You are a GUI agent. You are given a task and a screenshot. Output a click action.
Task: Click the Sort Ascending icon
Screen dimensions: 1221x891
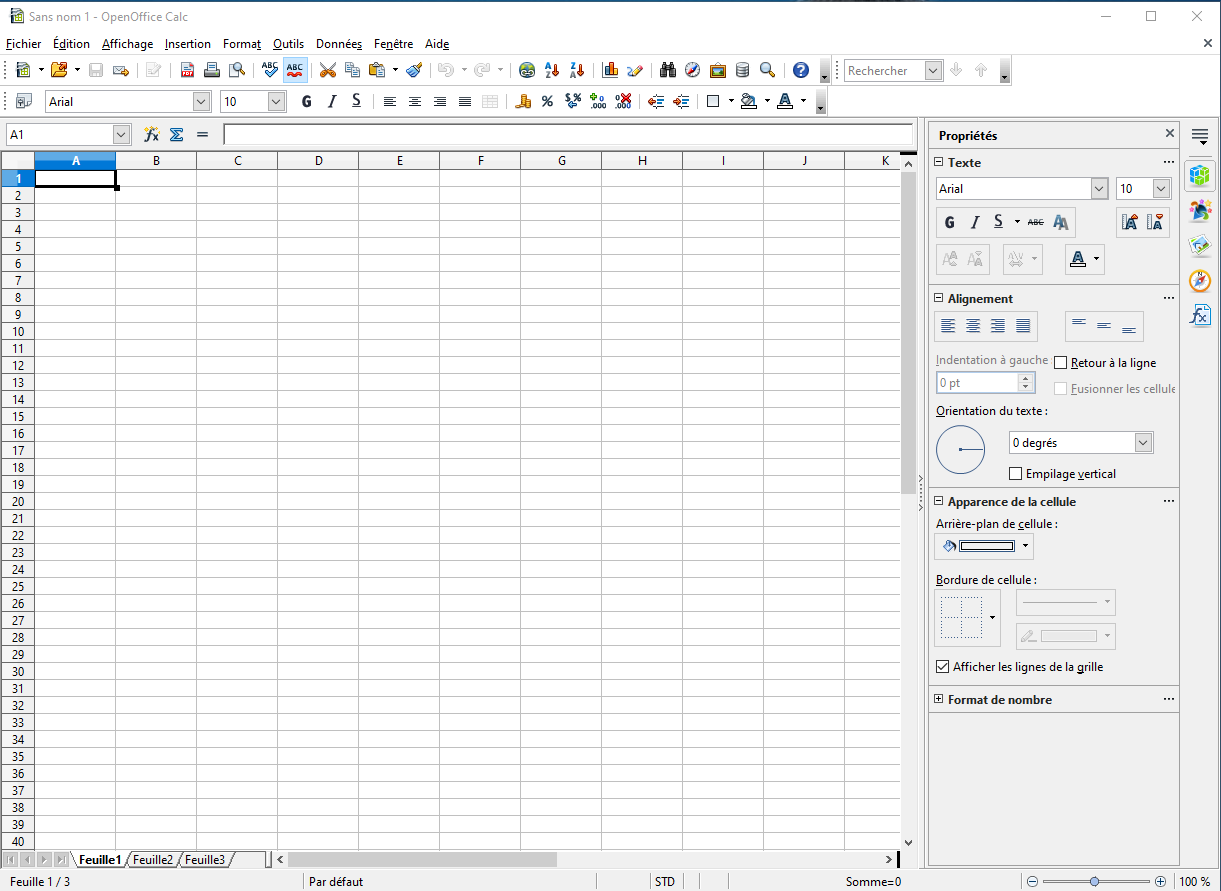pyautogui.click(x=551, y=70)
